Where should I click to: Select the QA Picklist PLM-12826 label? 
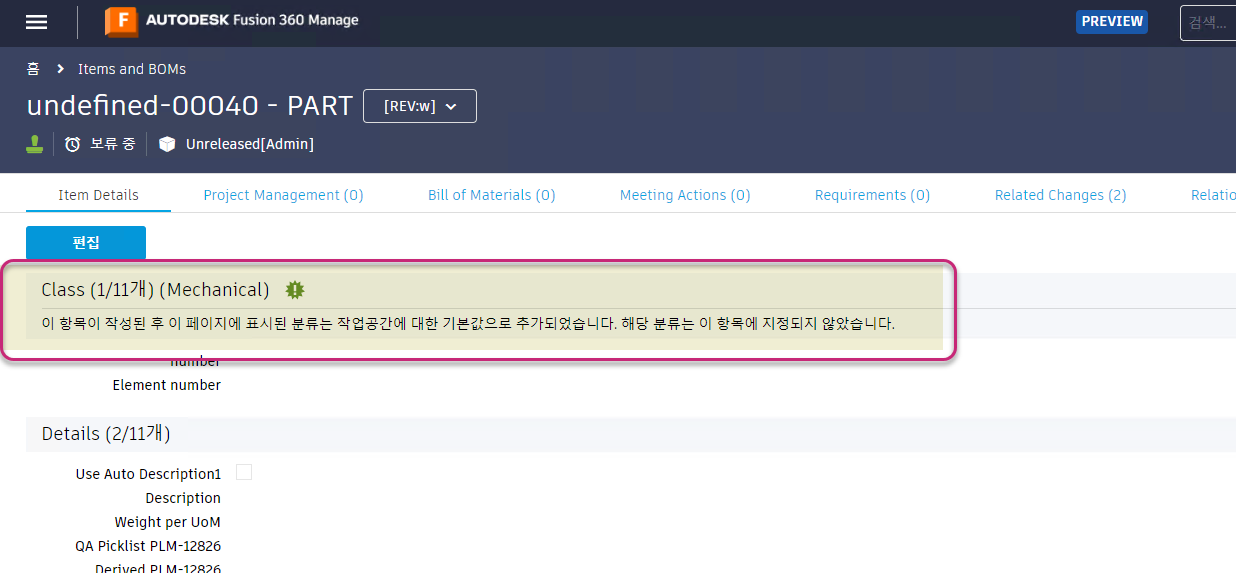[148, 546]
